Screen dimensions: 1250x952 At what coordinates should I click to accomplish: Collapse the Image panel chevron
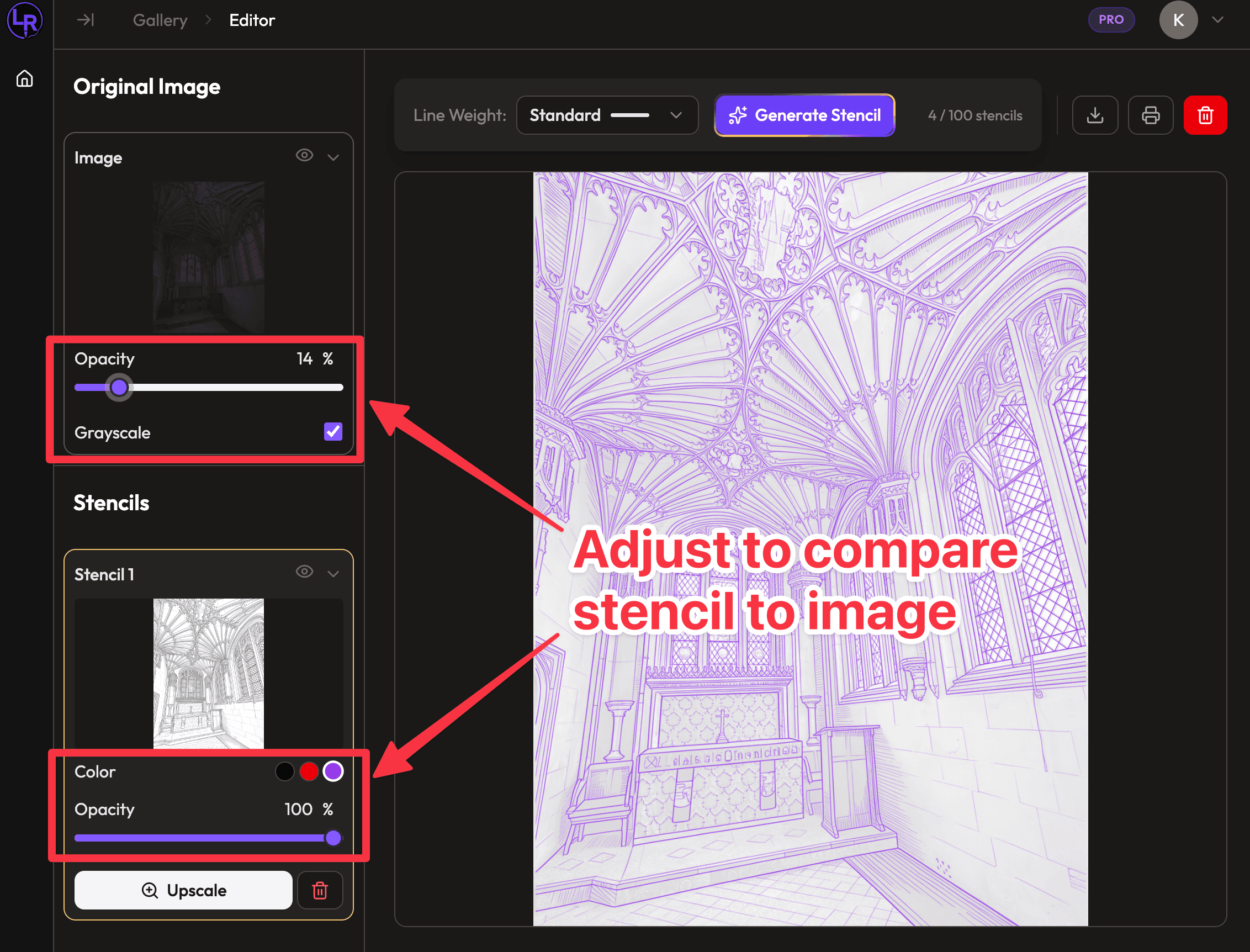point(333,156)
